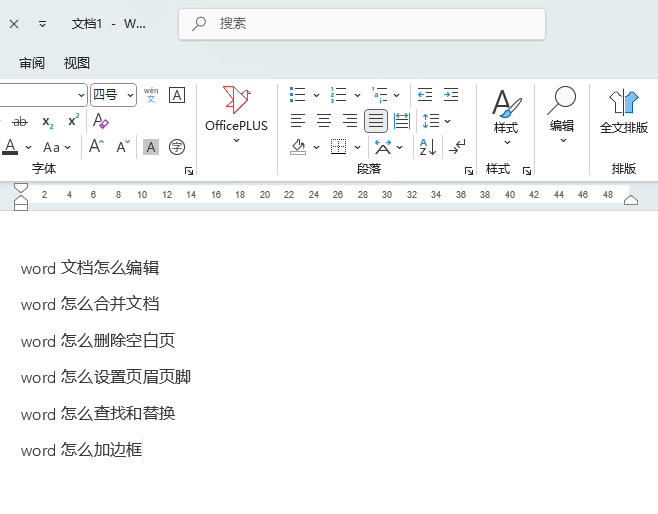Image resolution: width=658 pixels, height=514 pixels.
Task: Click the first line indent marker on the ruler
Action: [x=21, y=188]
